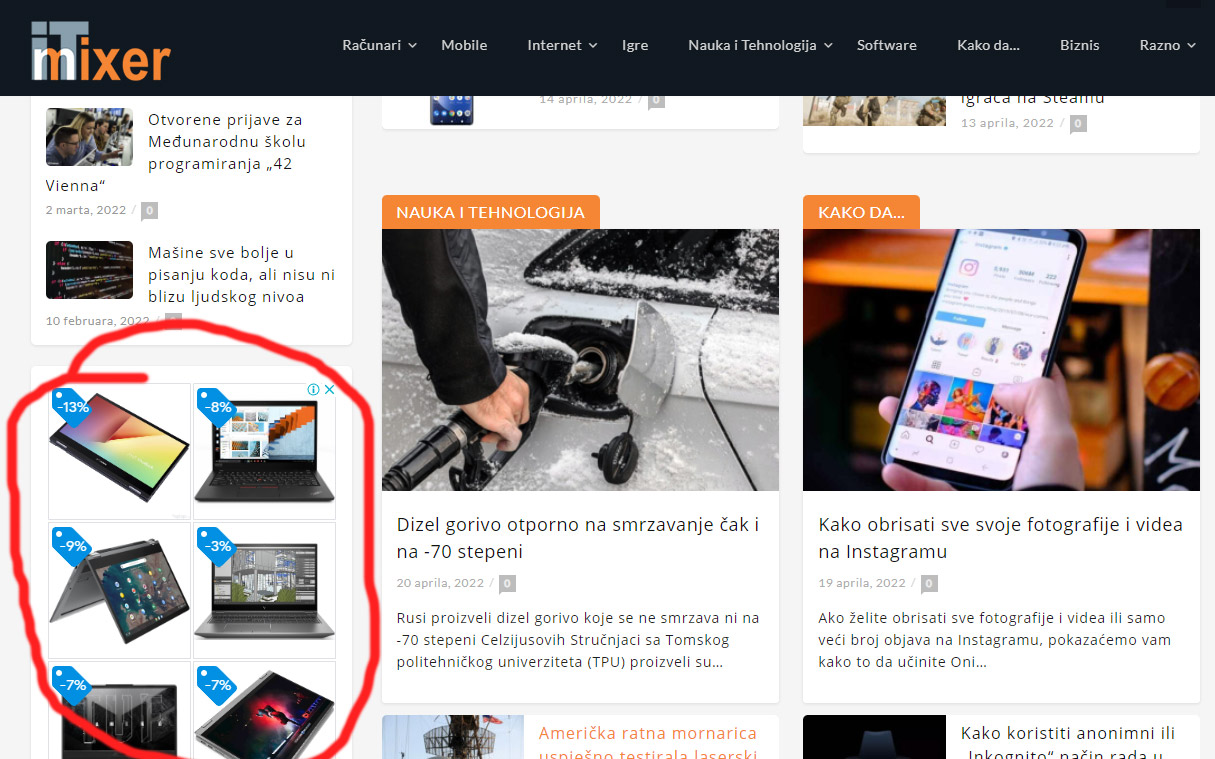
Task: Open the Biznis menu item
Action: pos(1080,45)
